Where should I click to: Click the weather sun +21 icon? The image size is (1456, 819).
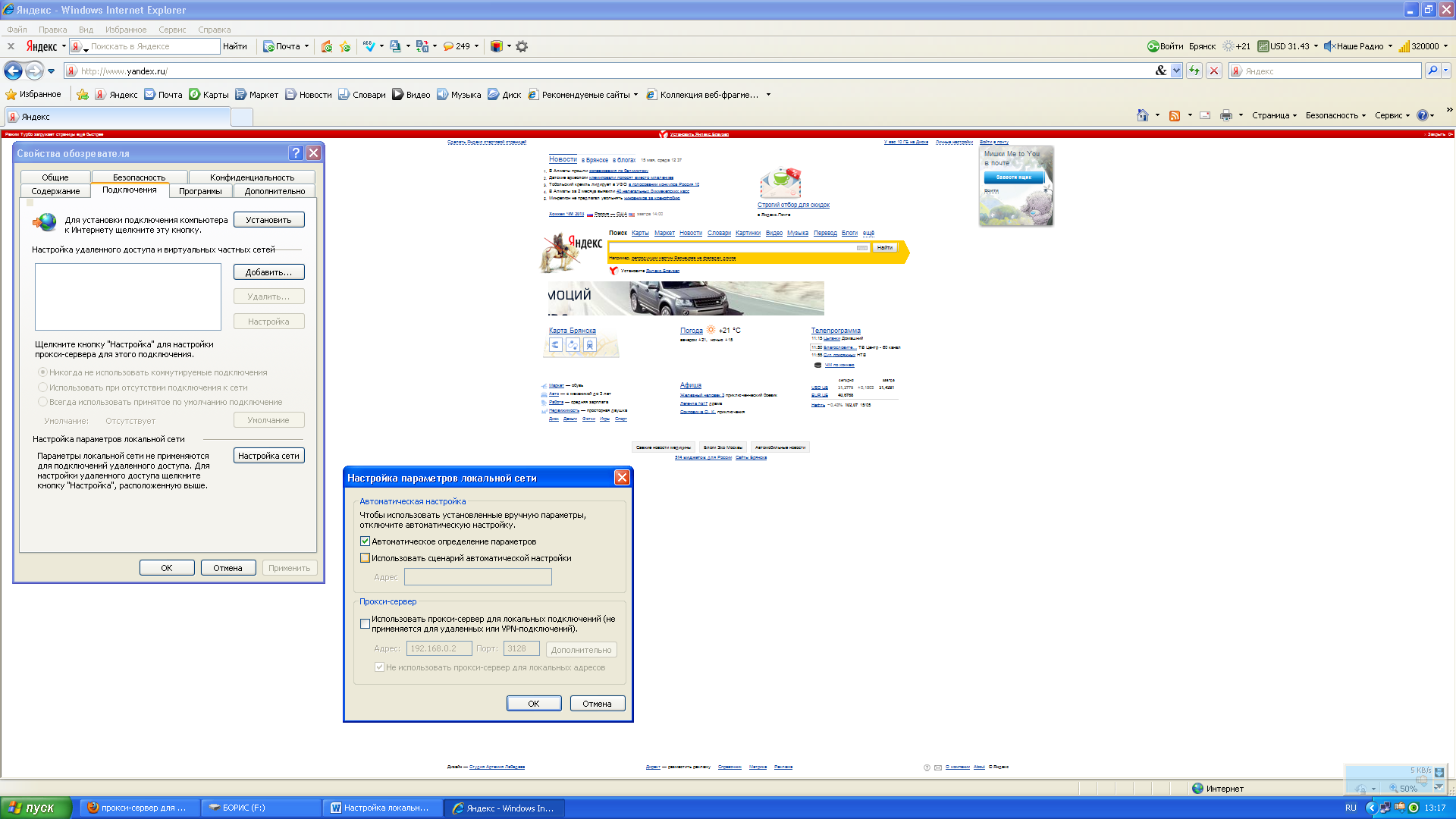click(x=1228, y=46)
